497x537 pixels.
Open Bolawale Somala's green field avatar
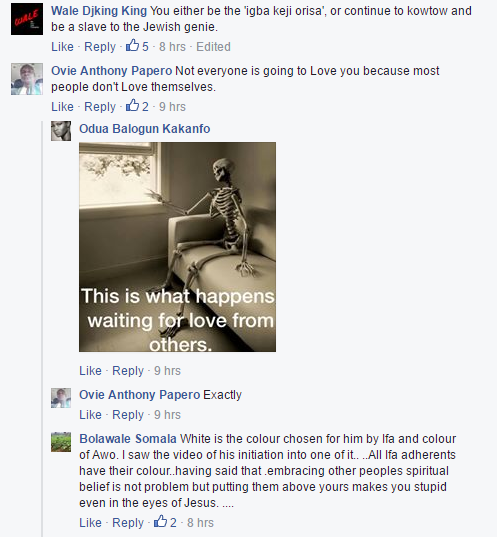tap(61, 442)
